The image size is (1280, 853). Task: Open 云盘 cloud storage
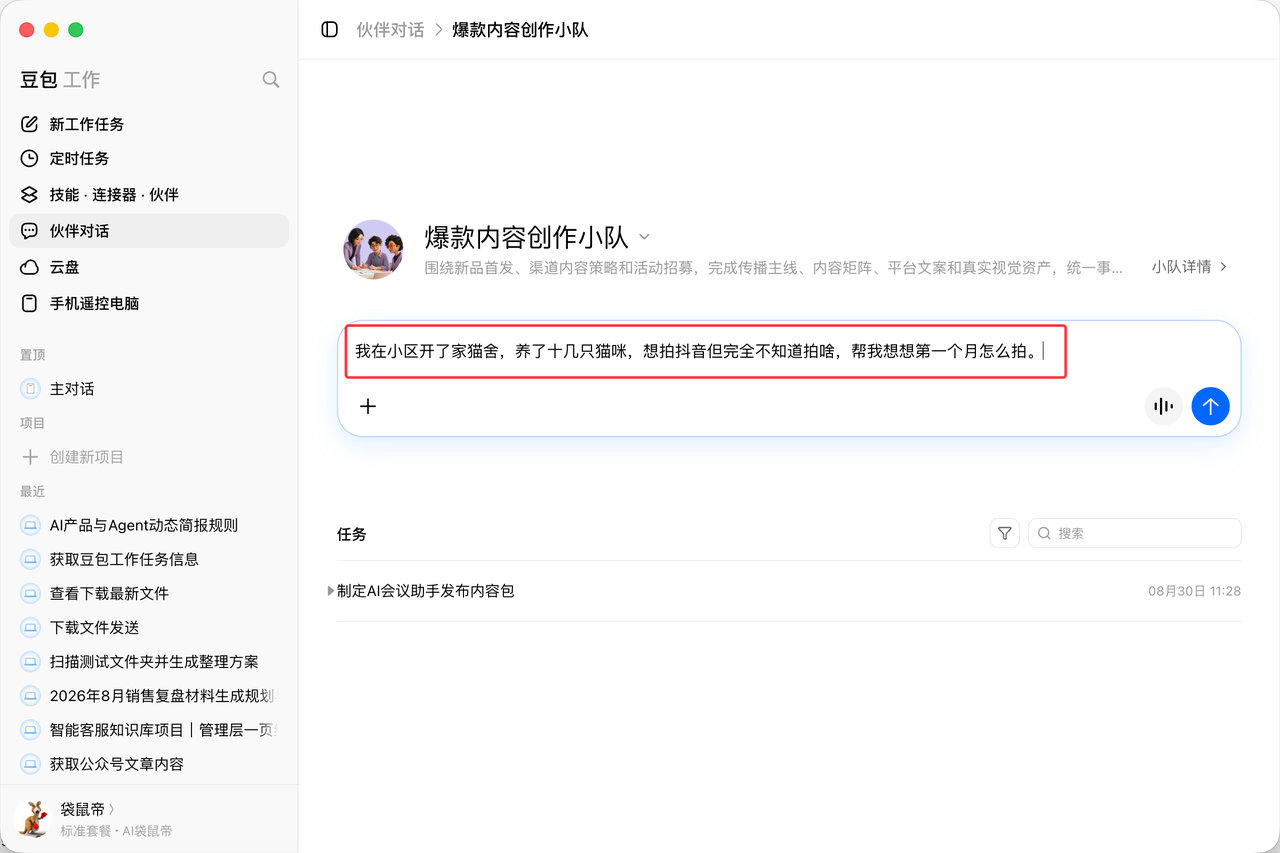(149, 267)
